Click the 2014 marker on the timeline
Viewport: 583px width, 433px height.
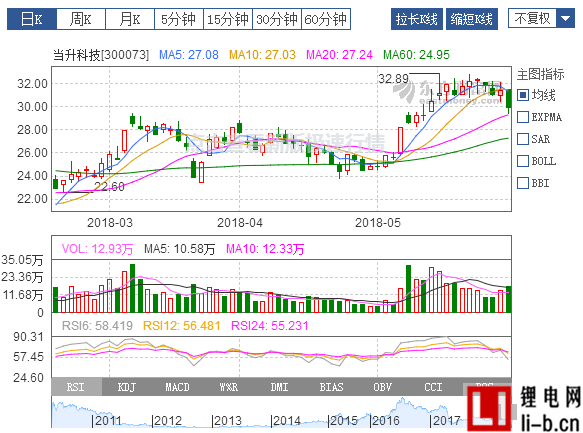point(286,421)
